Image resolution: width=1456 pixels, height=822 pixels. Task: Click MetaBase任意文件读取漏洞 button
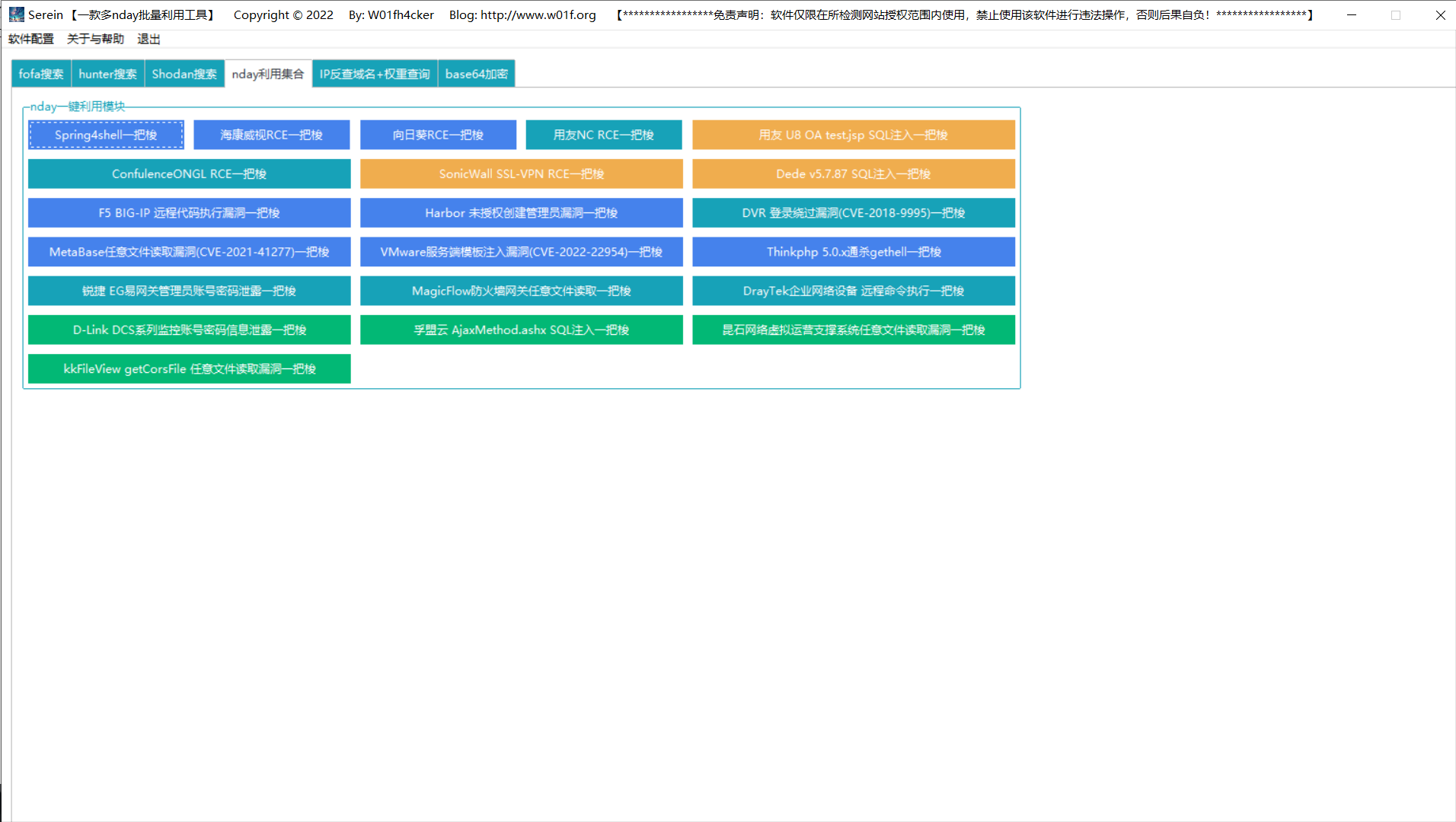[190, 252]
